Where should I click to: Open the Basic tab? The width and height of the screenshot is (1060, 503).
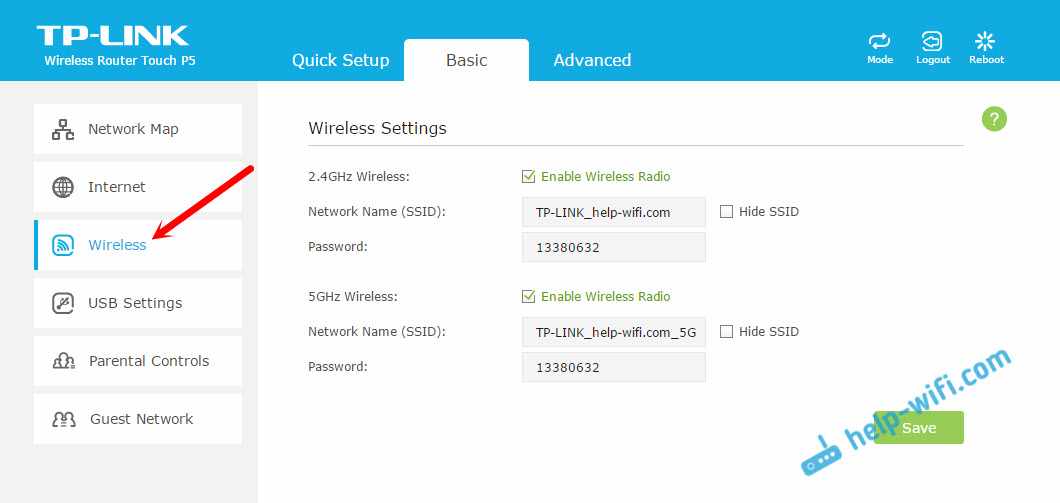(466, 60)
